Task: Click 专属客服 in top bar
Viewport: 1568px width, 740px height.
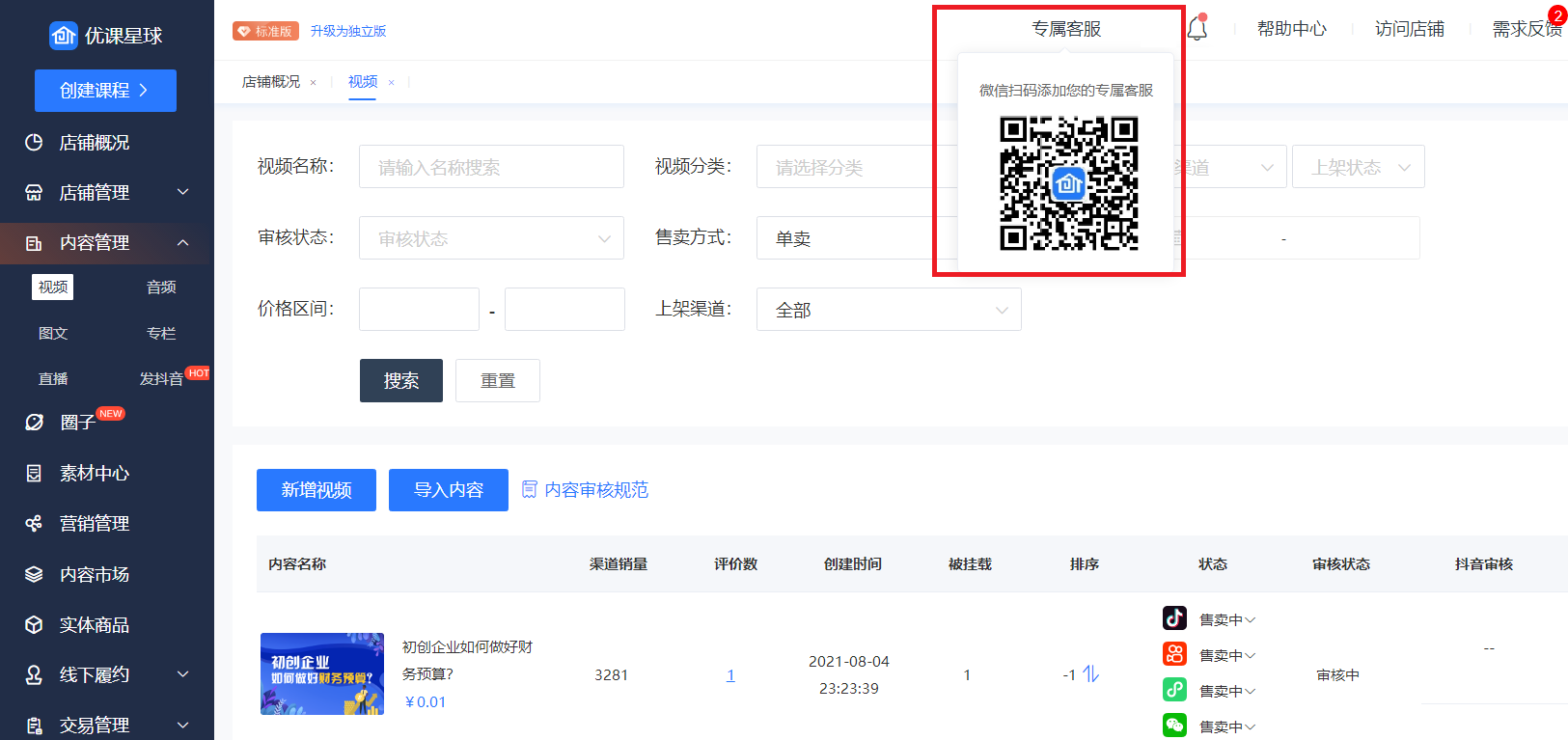Action: (1066, 29)
